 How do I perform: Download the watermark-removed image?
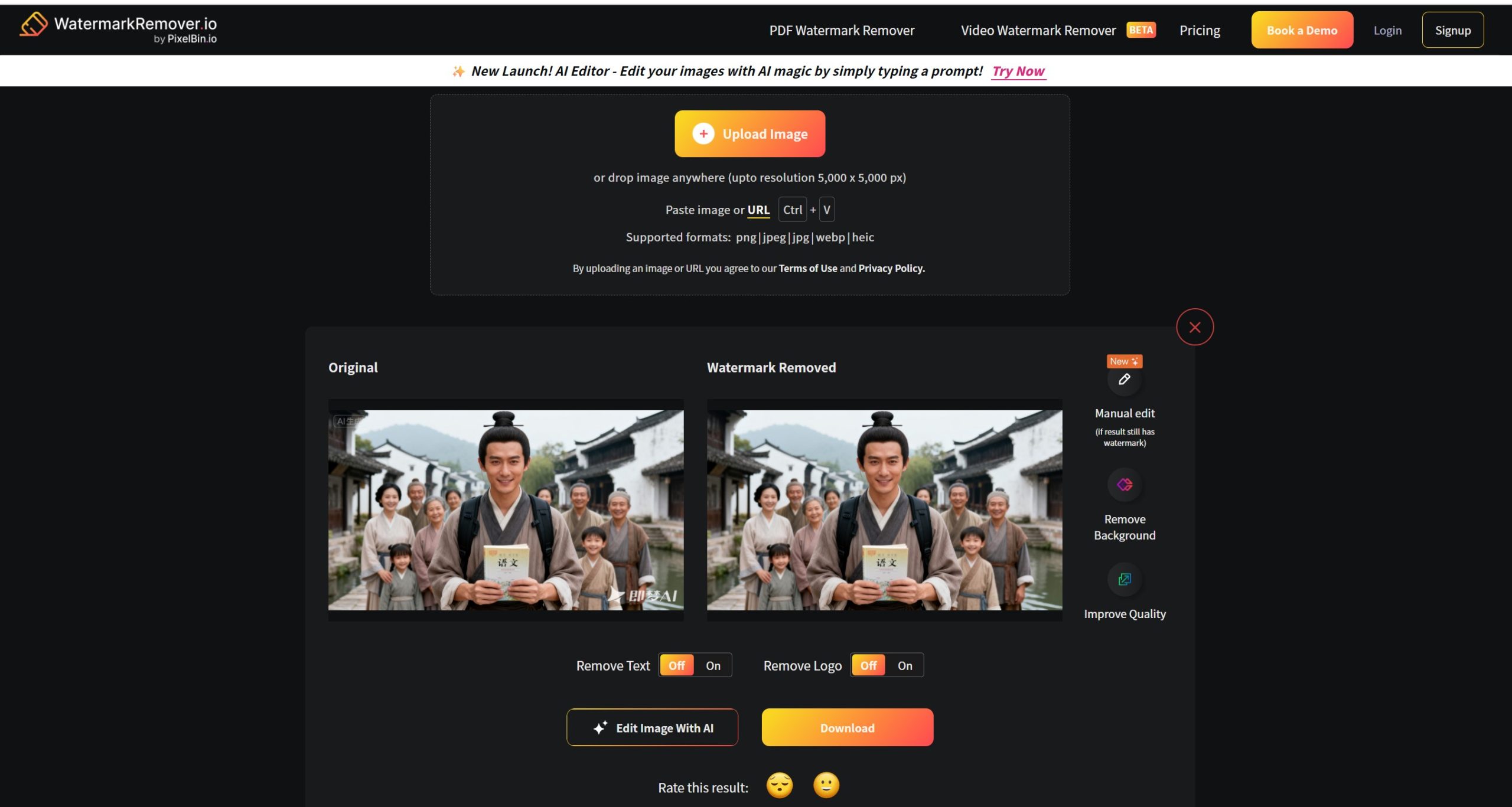(x=847, y=727)
